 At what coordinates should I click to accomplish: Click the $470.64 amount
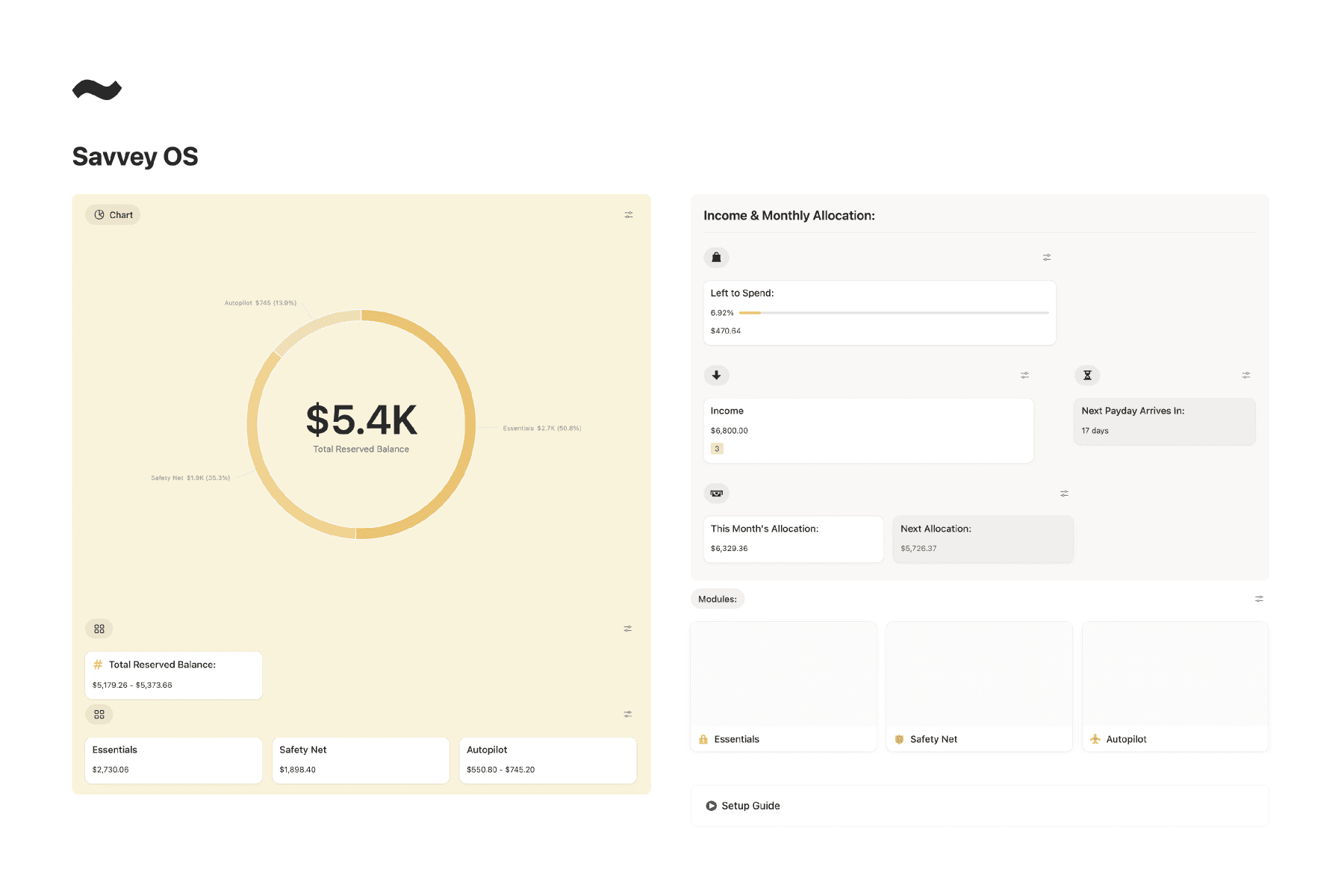click(x=726, y=331)
